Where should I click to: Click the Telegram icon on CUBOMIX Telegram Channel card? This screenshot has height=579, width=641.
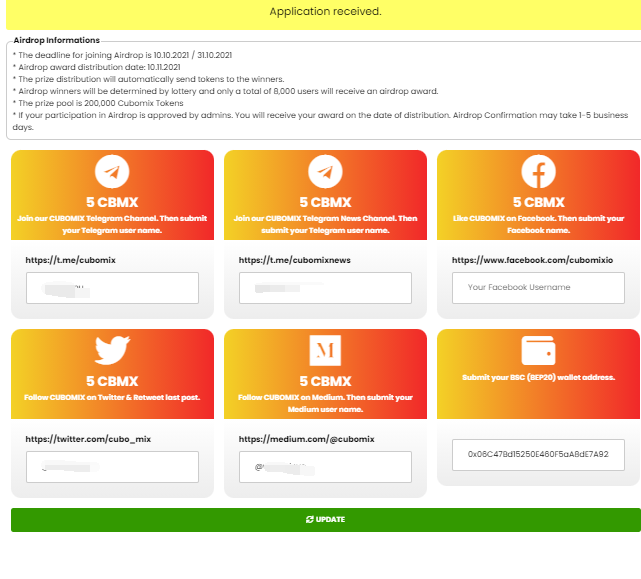[112, 171]
